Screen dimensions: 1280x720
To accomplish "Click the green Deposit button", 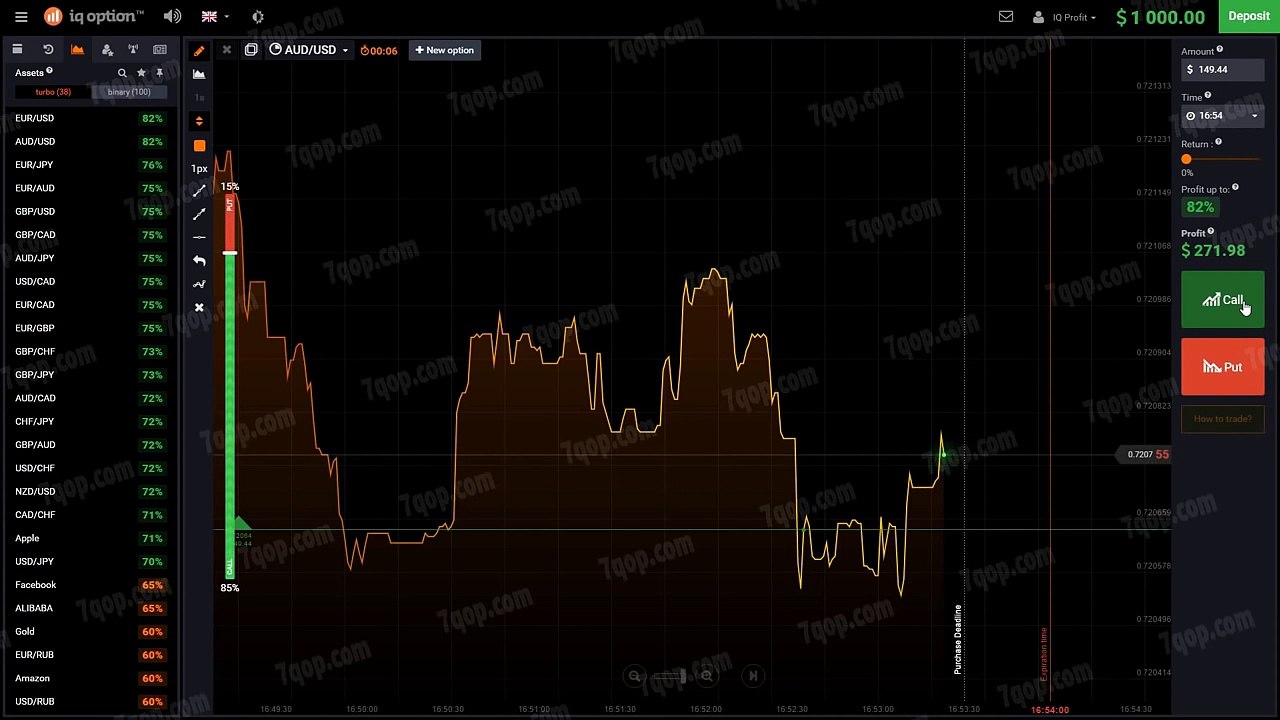I will coord(1249,16).
